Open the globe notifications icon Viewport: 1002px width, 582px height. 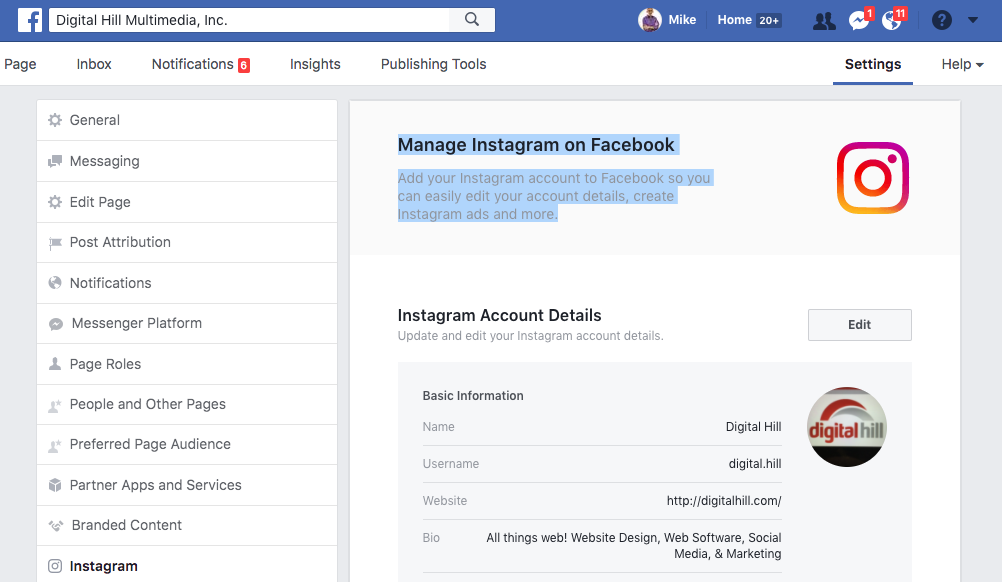(892, 21)
